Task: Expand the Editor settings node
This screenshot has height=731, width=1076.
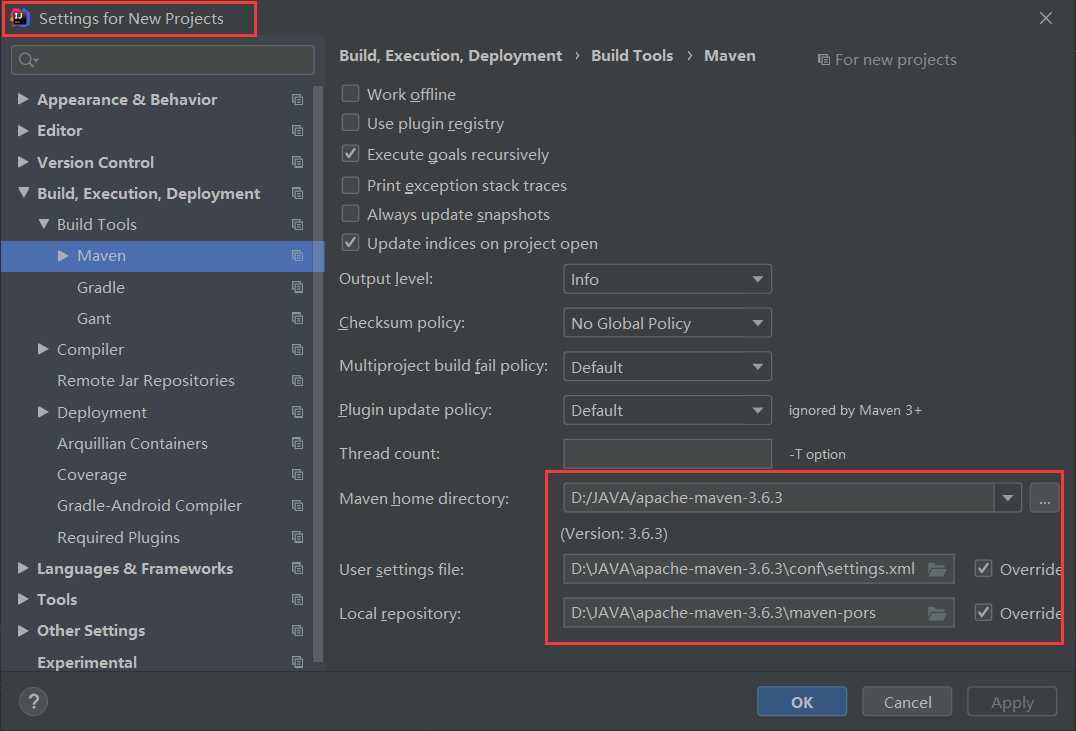Action: pos(23,130)
